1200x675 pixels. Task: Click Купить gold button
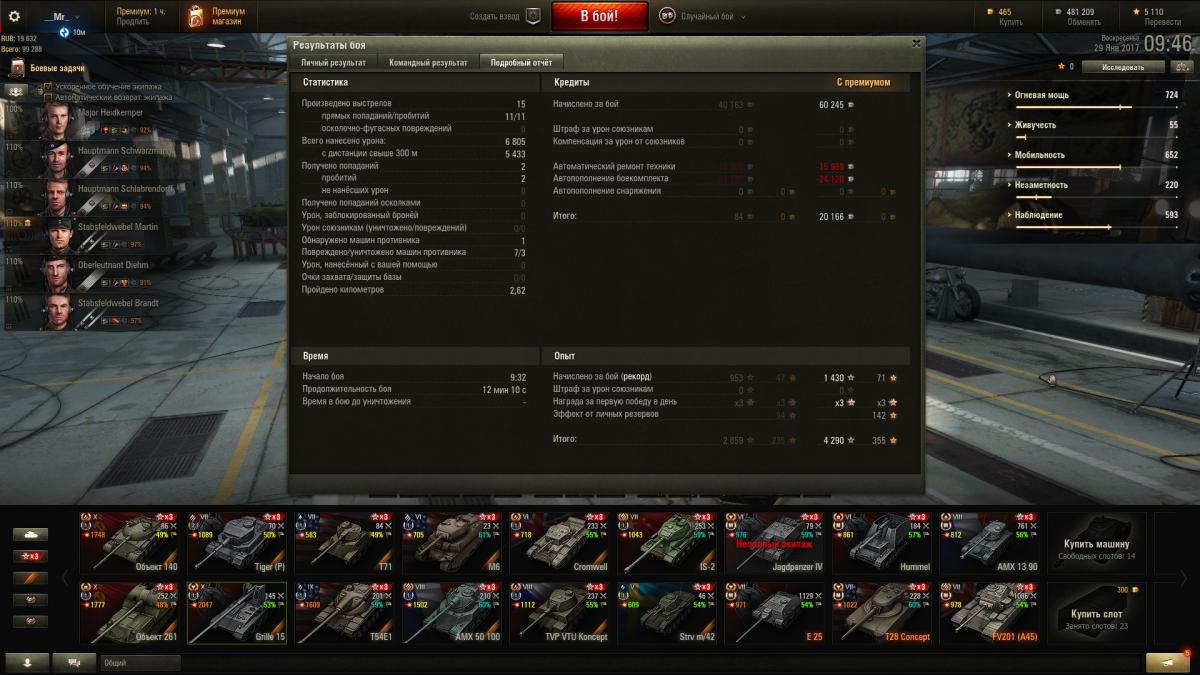[x=1011, y=22]
